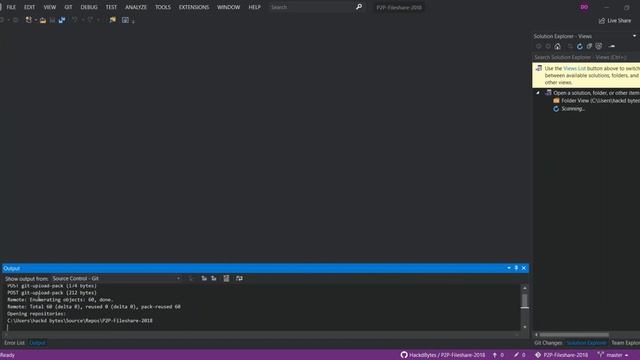The height and width of the screenshot is (360, 640).
Task: Switch to Output tab
Action: [37, 343]
